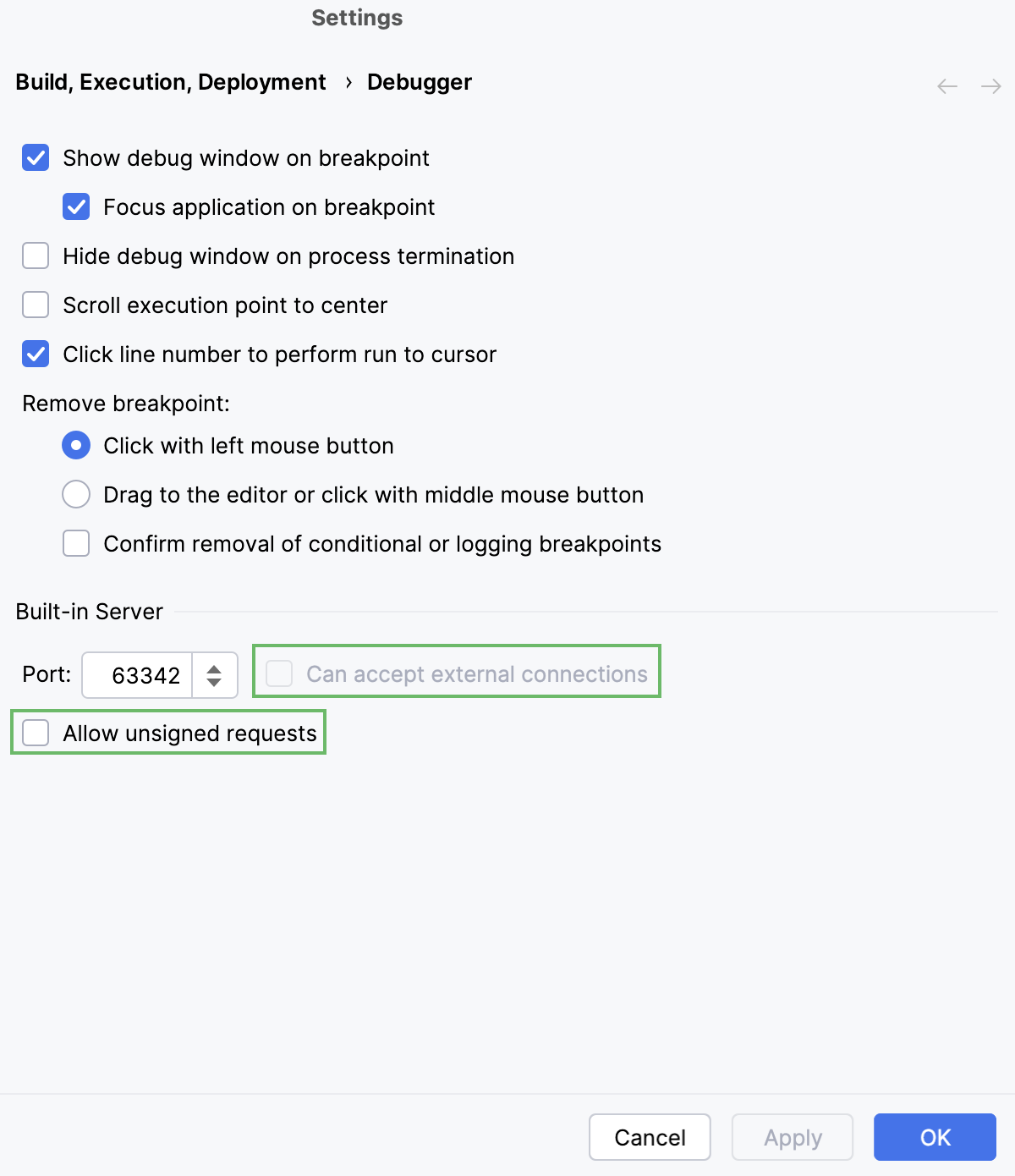Select Click with left mouse button option
Image resolution: width=1015 pixels, height=1176 pixels.
pos(75,445)
